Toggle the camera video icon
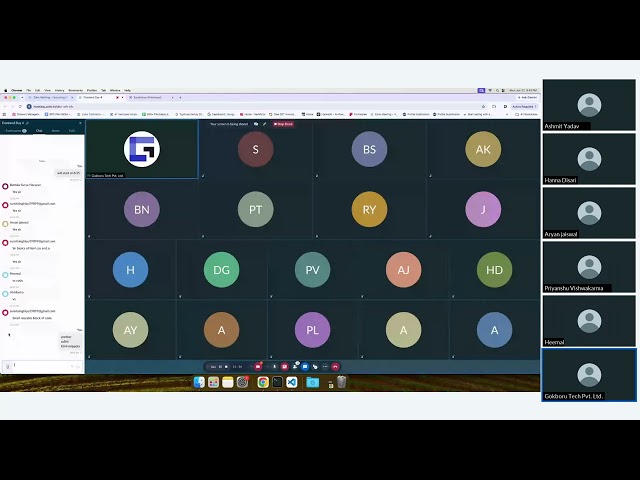The image size is (640, 480). pyautogui.click(x=258, y=367)
